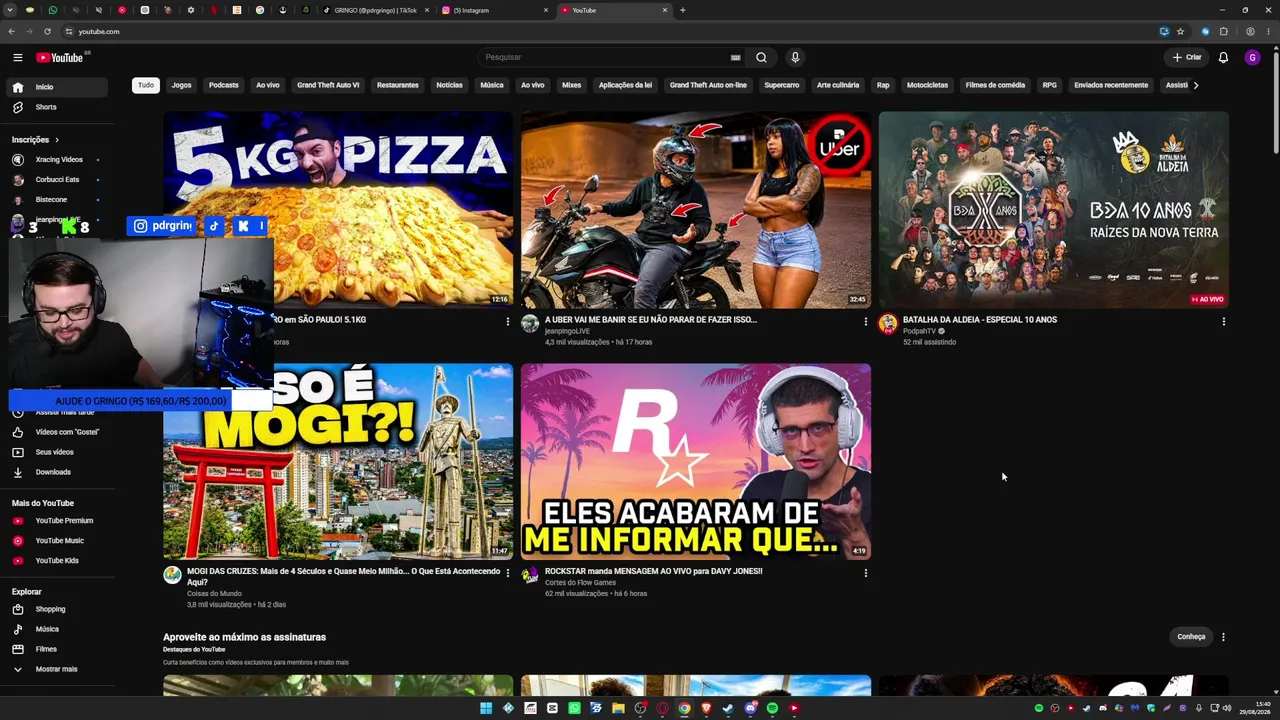Viewport: 1280px width, 720px height.
Task: Open options menu for Rockstar video
Action: [865, 573]
